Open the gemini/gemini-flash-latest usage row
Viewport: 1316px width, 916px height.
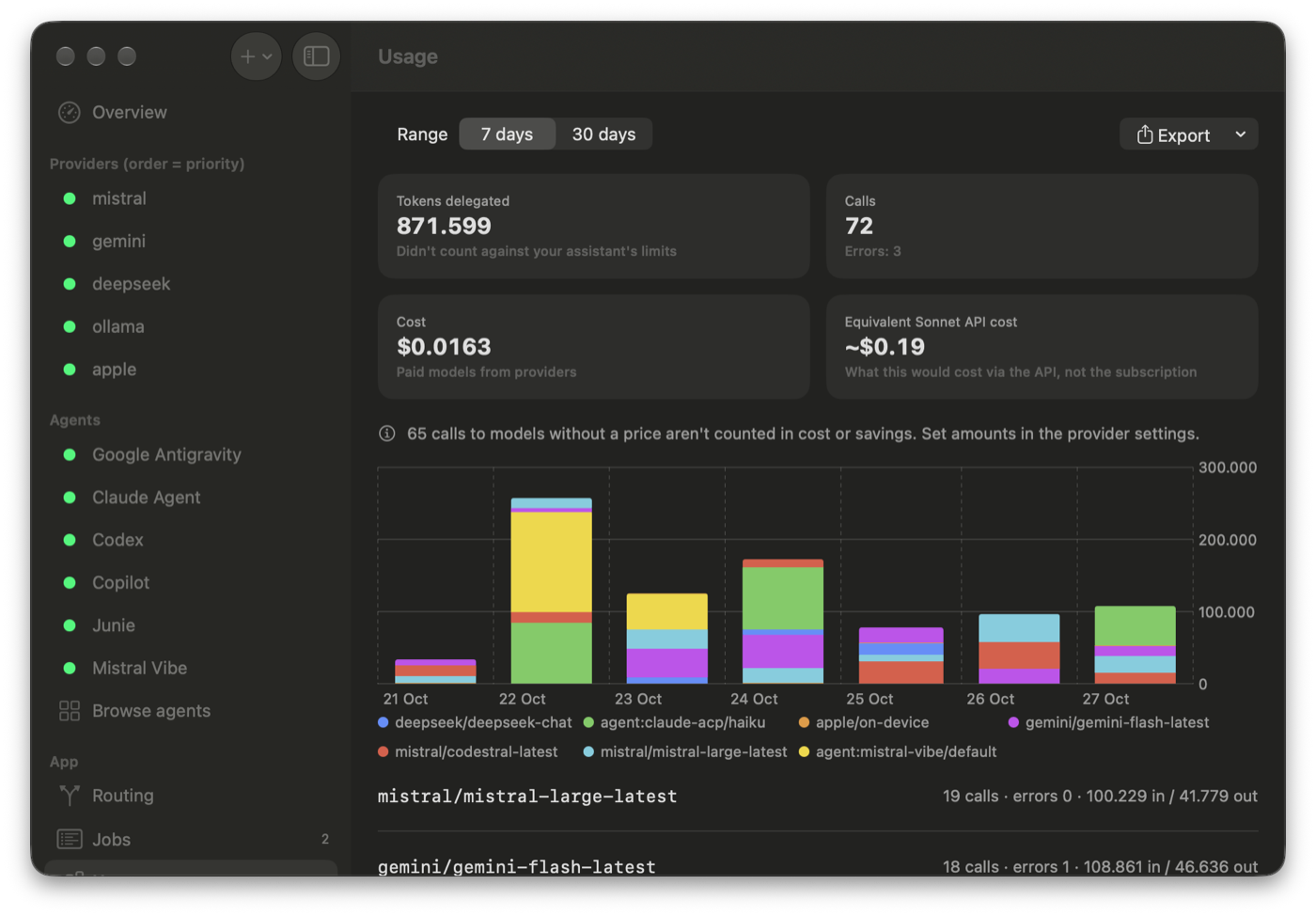pos(818,866)
